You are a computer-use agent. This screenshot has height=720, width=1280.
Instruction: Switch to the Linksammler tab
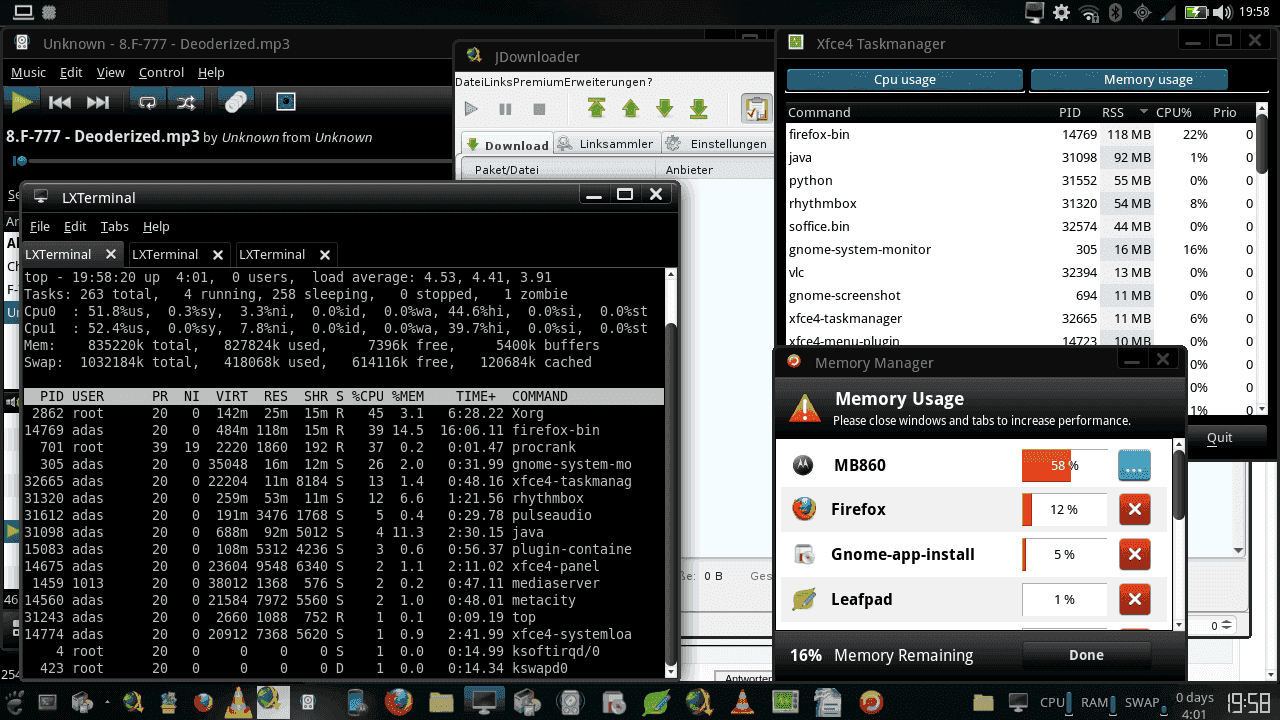[x=607, y=144]
